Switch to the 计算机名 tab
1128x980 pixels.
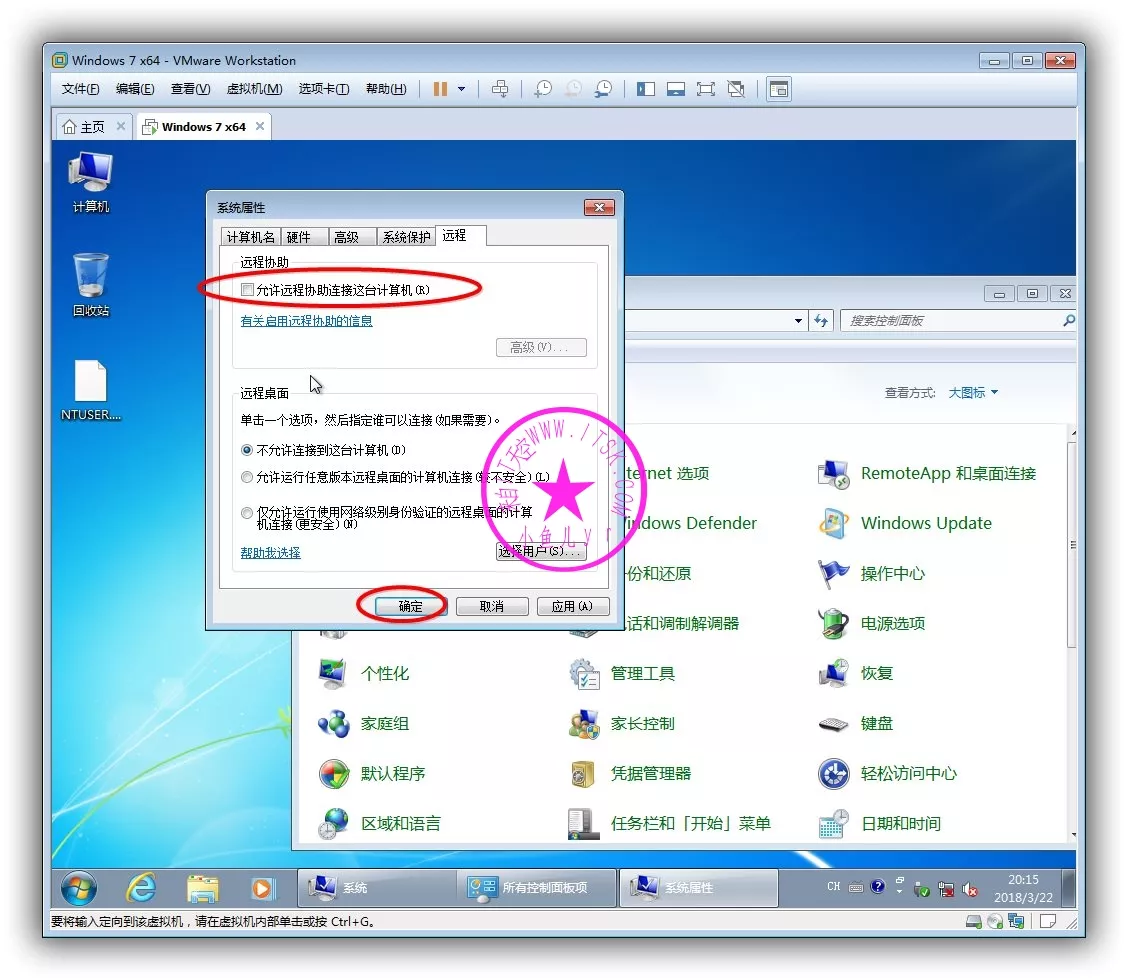[250, 237]
